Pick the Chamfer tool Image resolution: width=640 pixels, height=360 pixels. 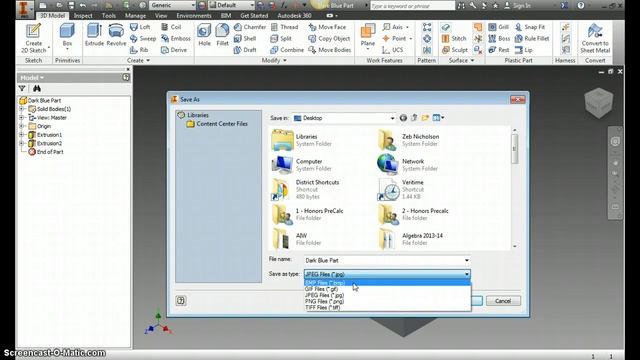point(250,27)
